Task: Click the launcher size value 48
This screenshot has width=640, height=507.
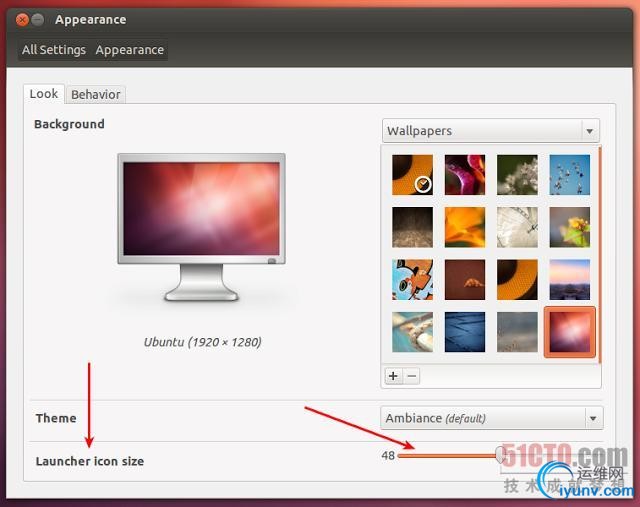Action: 388,455
